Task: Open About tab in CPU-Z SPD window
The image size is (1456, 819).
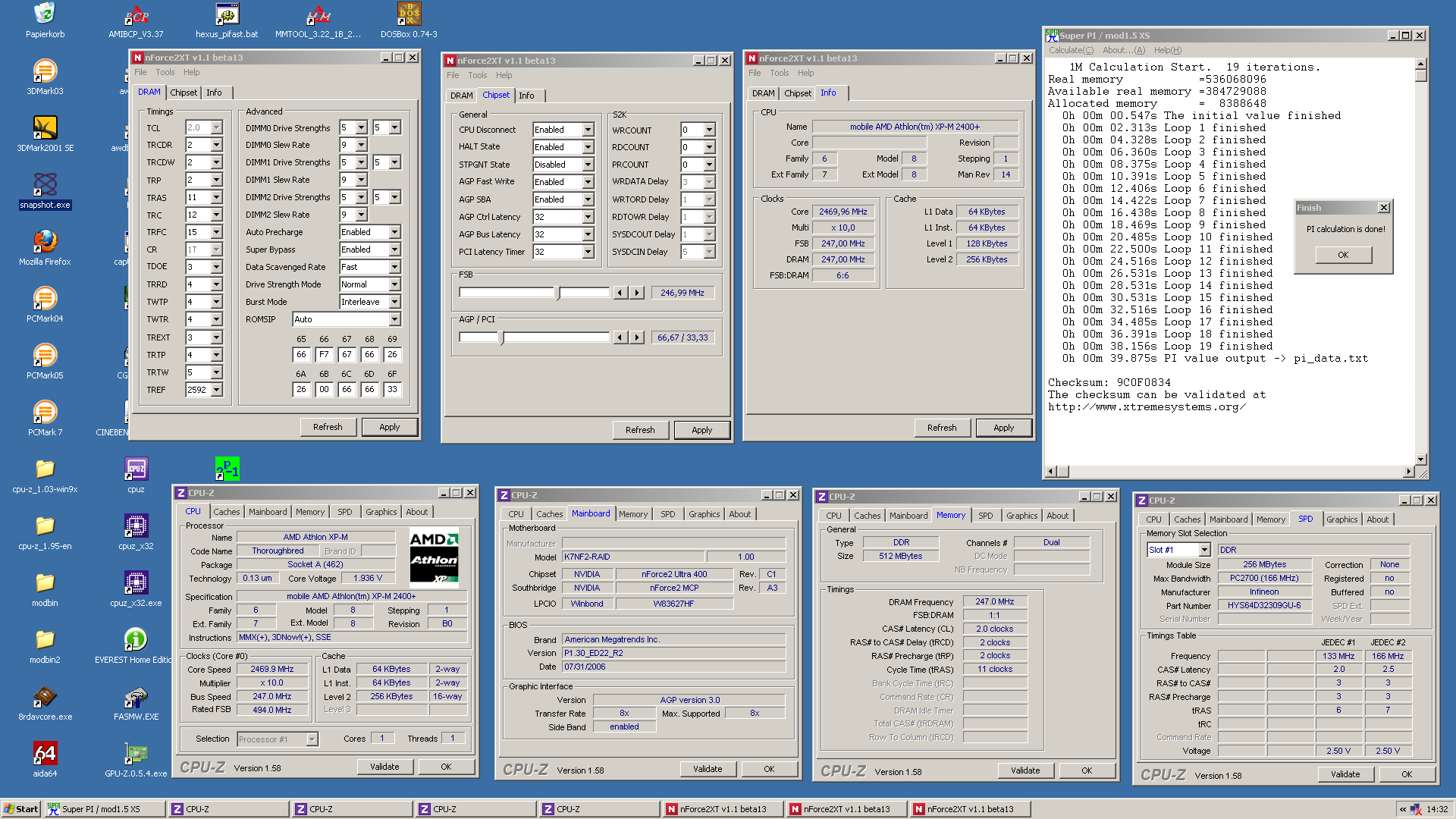Action: click(x=1377, y=519)
